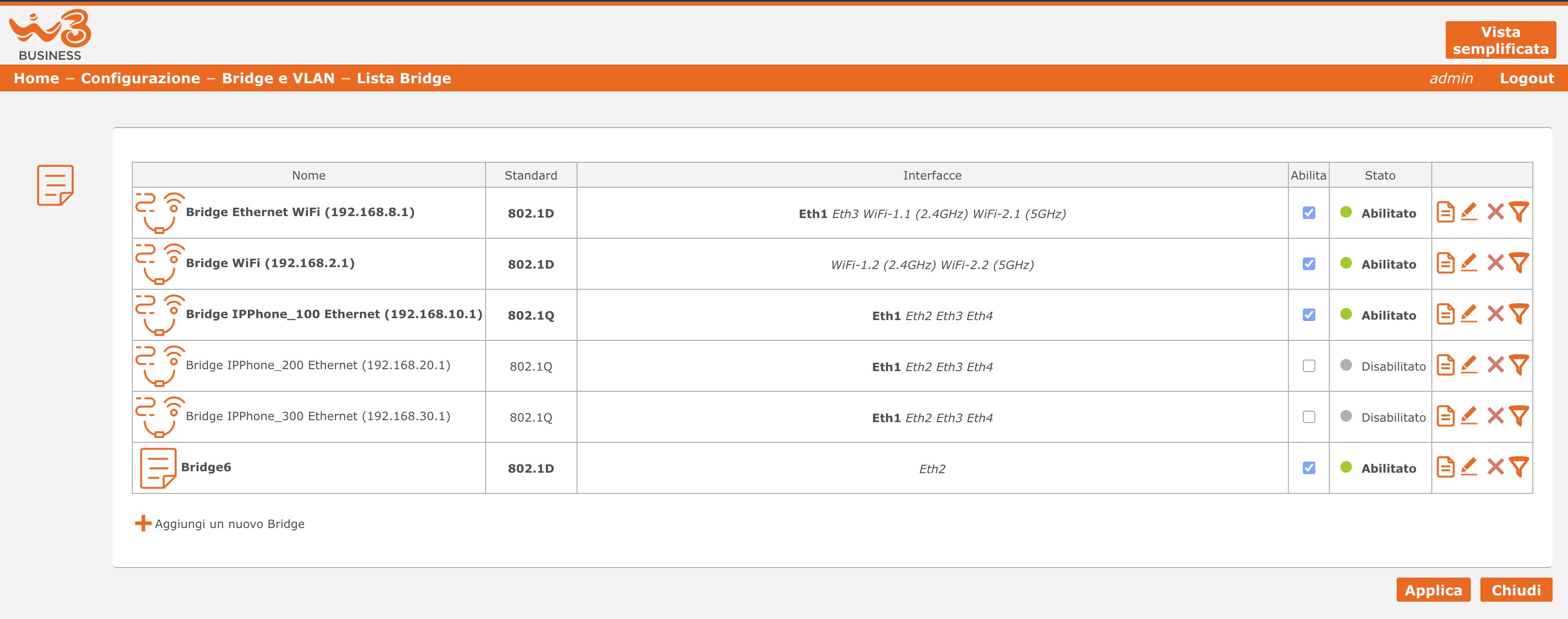Uncheck Abilita for Bridge Ethernet WiFi

[1309, 212]
